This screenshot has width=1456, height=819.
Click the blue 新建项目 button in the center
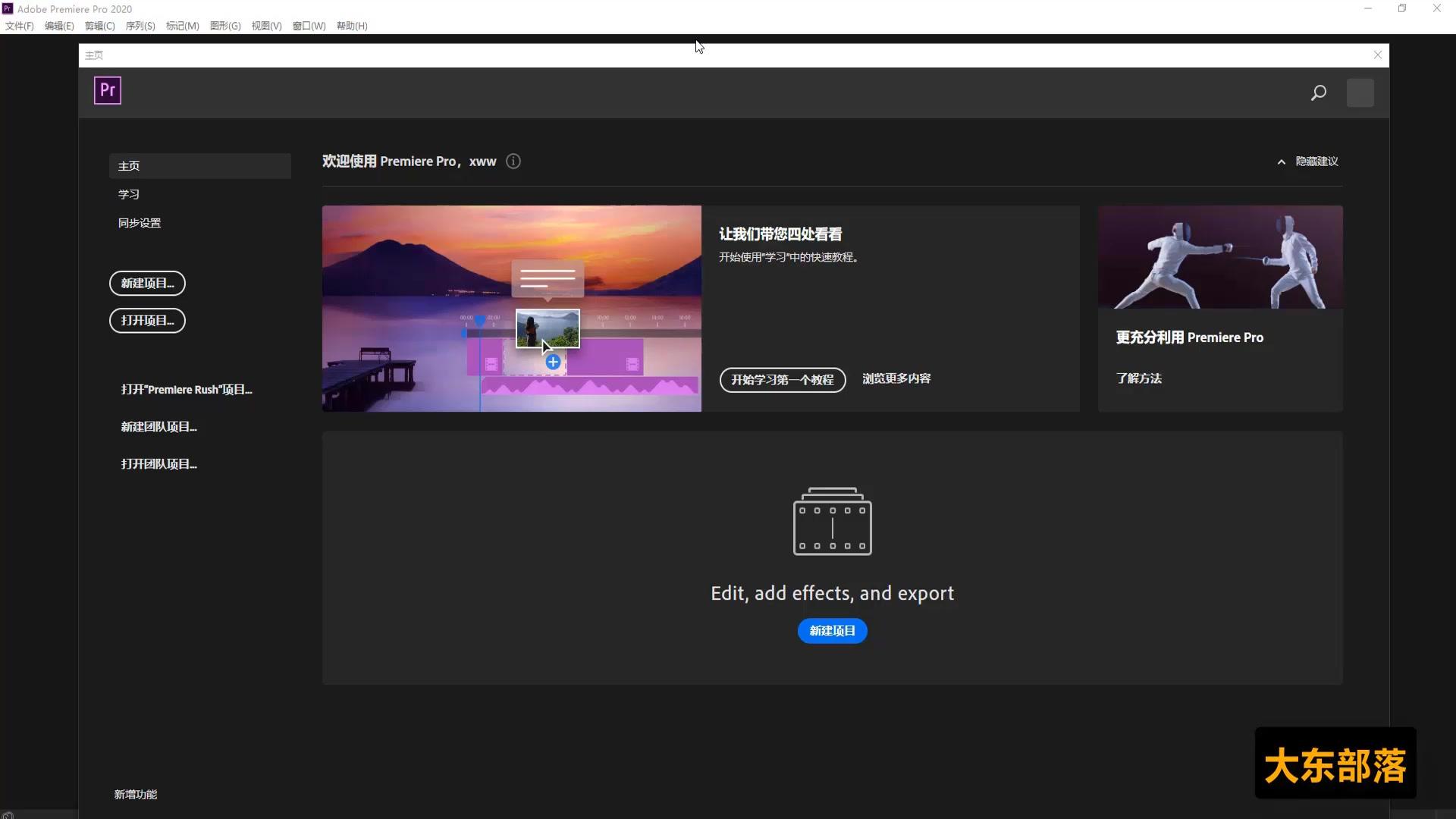832,630
